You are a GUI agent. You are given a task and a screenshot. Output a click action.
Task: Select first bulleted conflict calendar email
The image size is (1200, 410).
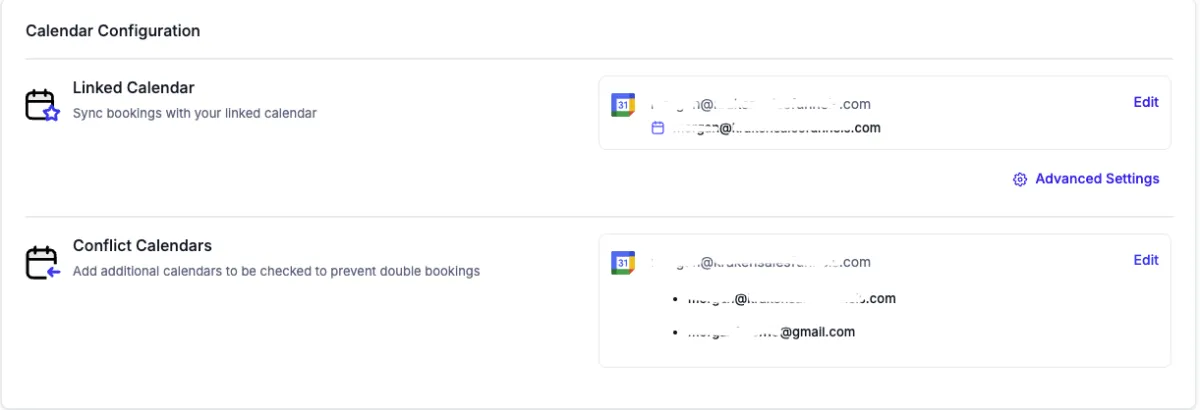[x=791, y=298]
